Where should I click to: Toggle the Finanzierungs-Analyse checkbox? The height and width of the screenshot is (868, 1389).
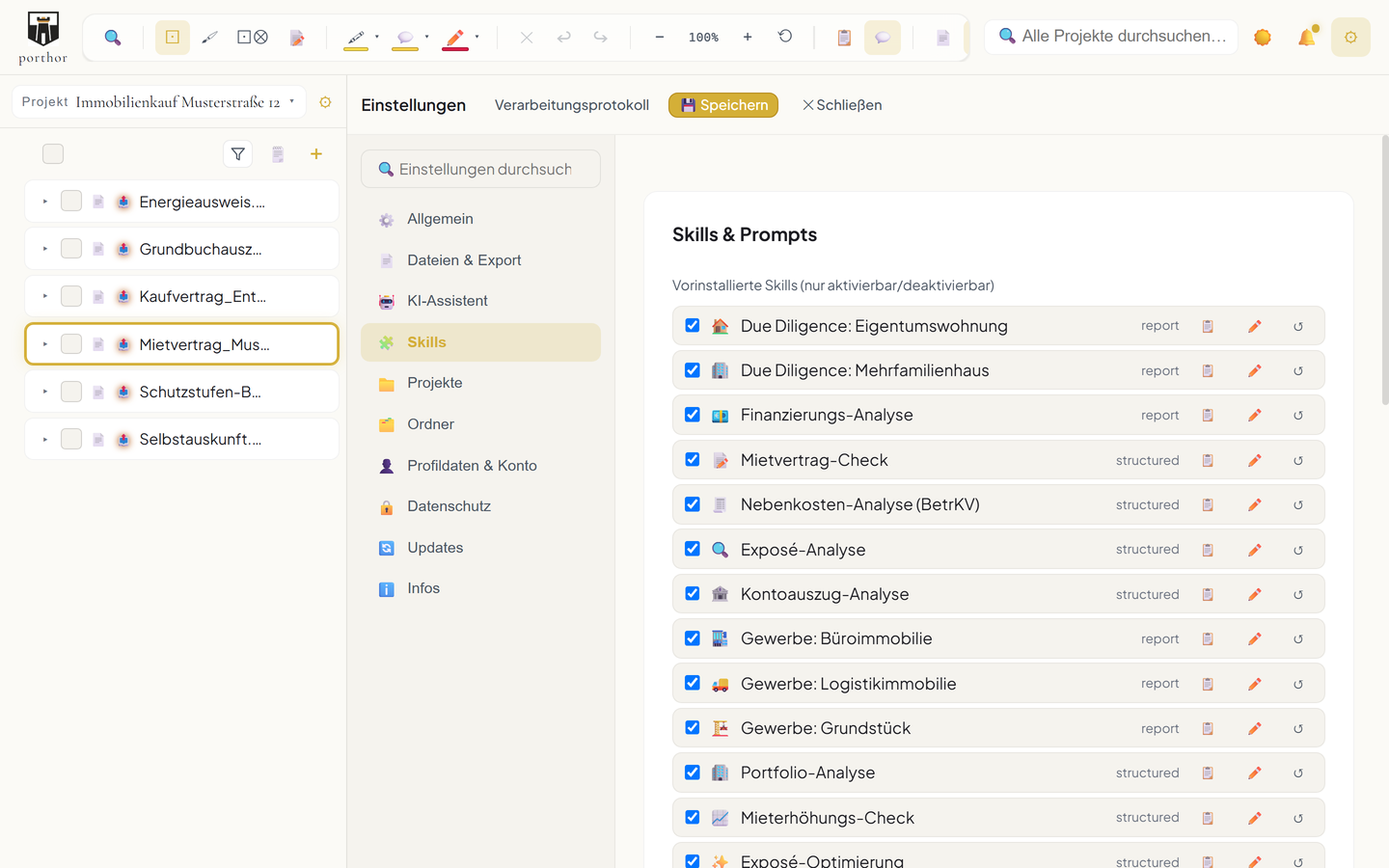tap(693, 415)
